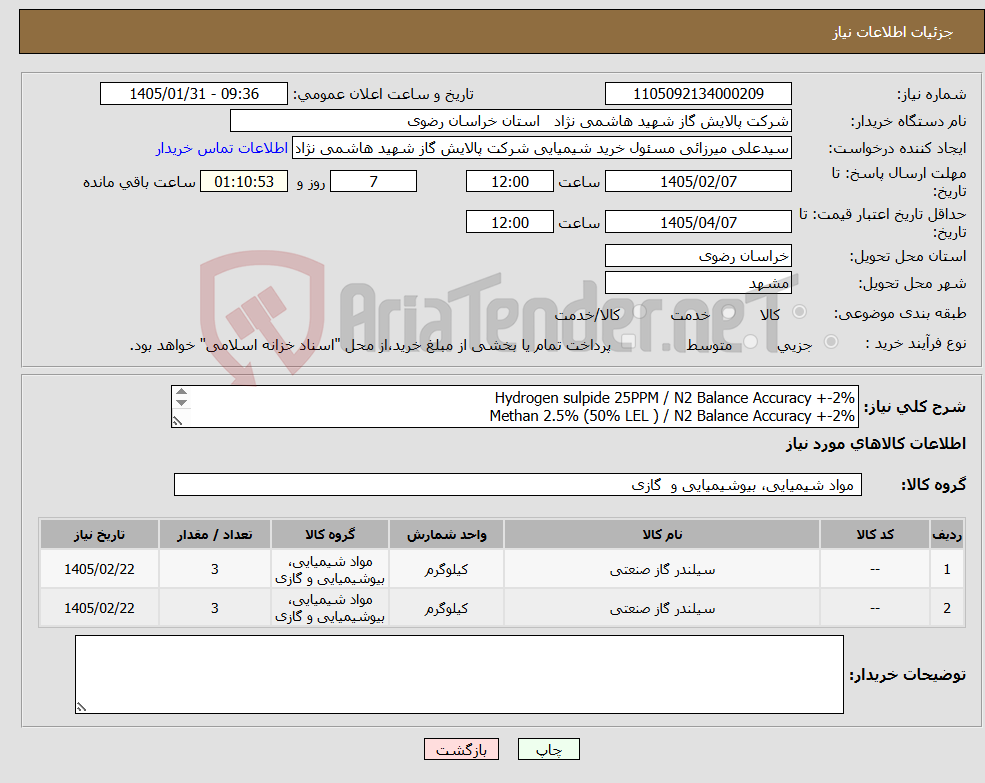Click row 2 unit کیلوگرم
Viewport: 985px width, 783px height.
(x=446, y=608)
